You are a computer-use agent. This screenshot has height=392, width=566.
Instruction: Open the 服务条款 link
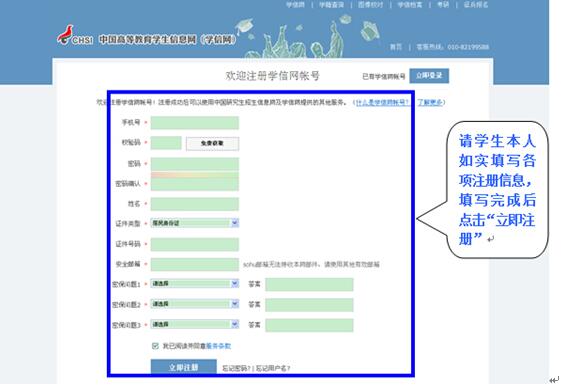pyautogui.click(x=218, y=346)
